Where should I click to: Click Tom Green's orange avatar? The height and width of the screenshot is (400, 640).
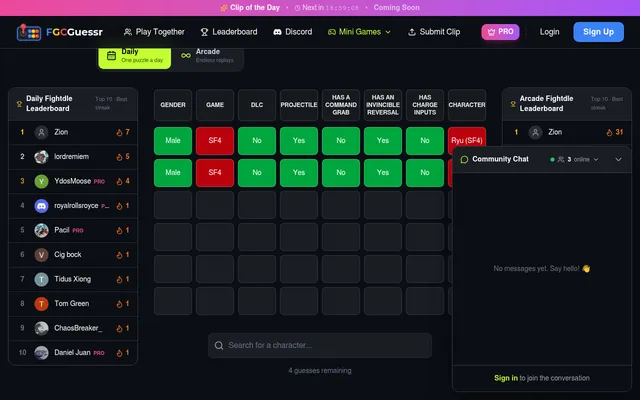[41, 304]
